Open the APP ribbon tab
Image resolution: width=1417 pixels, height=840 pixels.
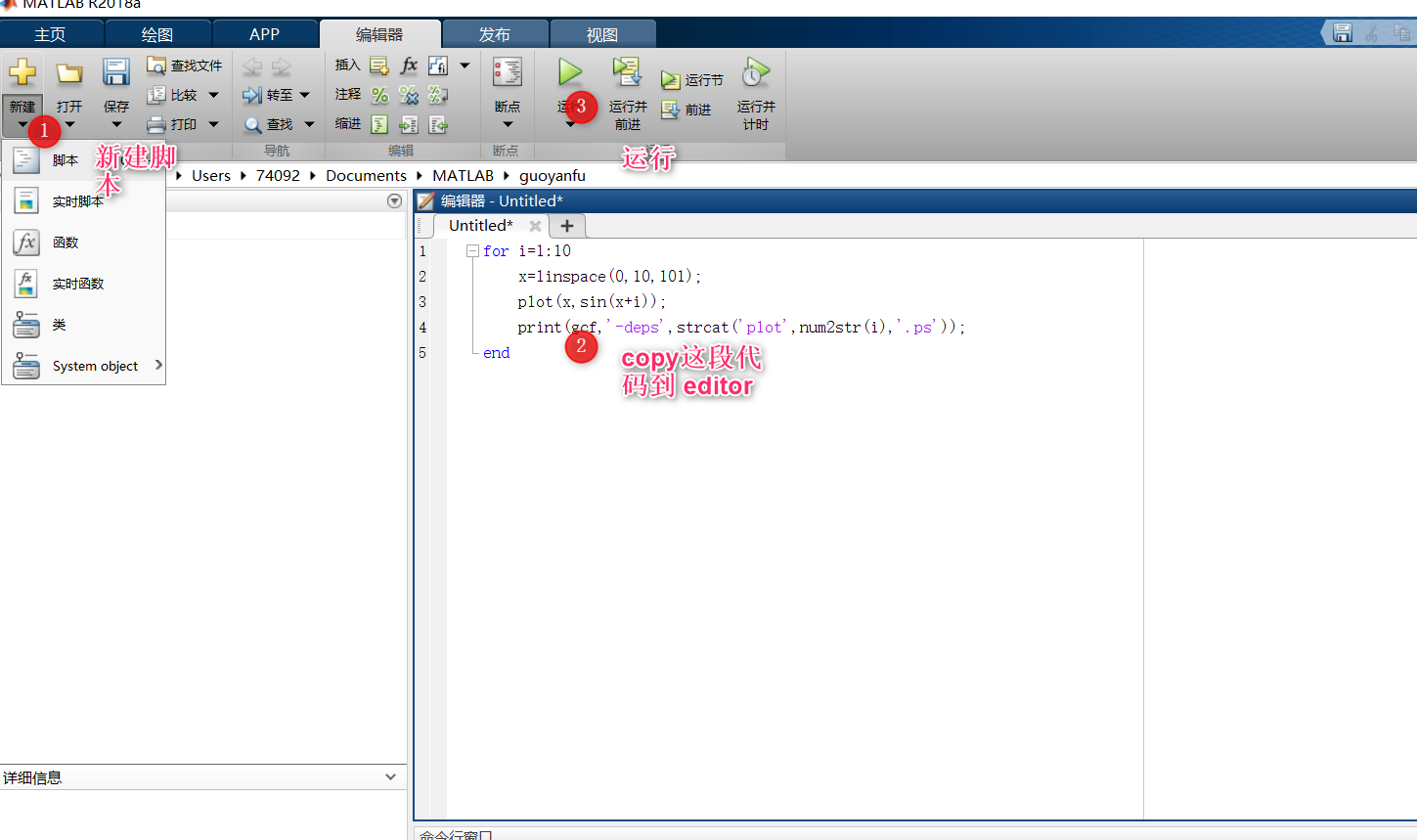pos(265,32)
